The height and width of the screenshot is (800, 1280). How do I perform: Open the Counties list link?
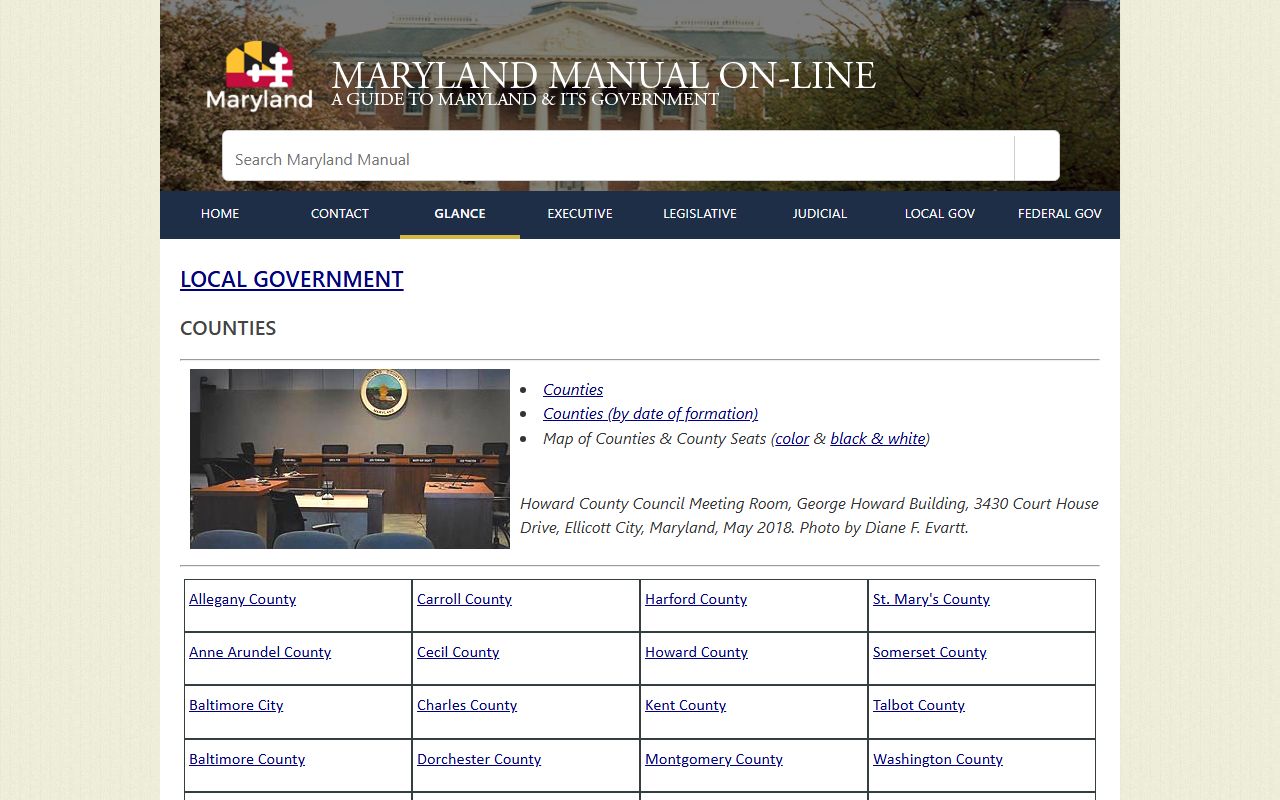point(573,389)
